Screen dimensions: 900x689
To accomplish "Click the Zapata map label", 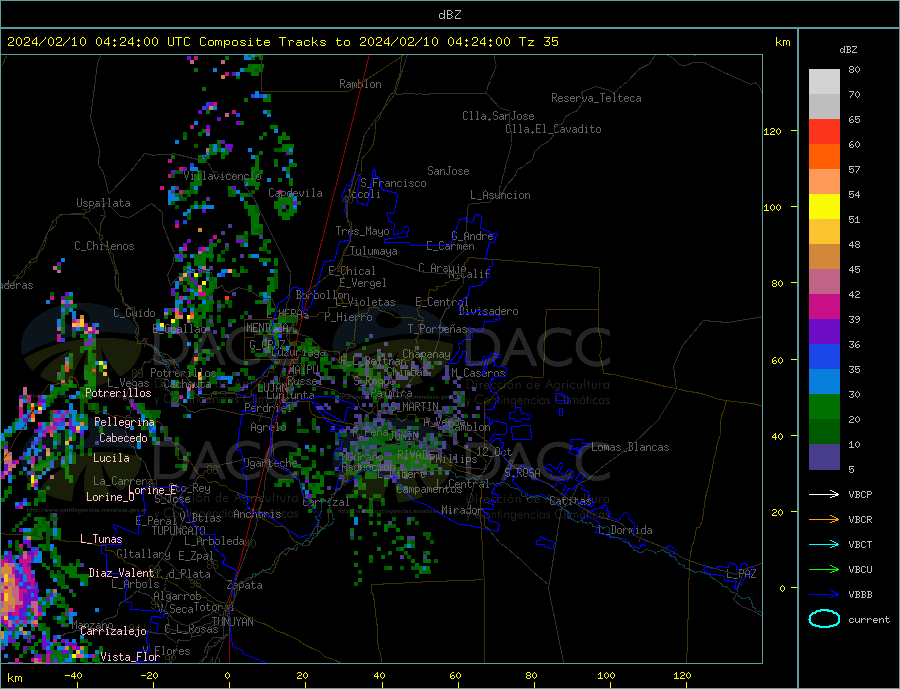I will point(245,585).
